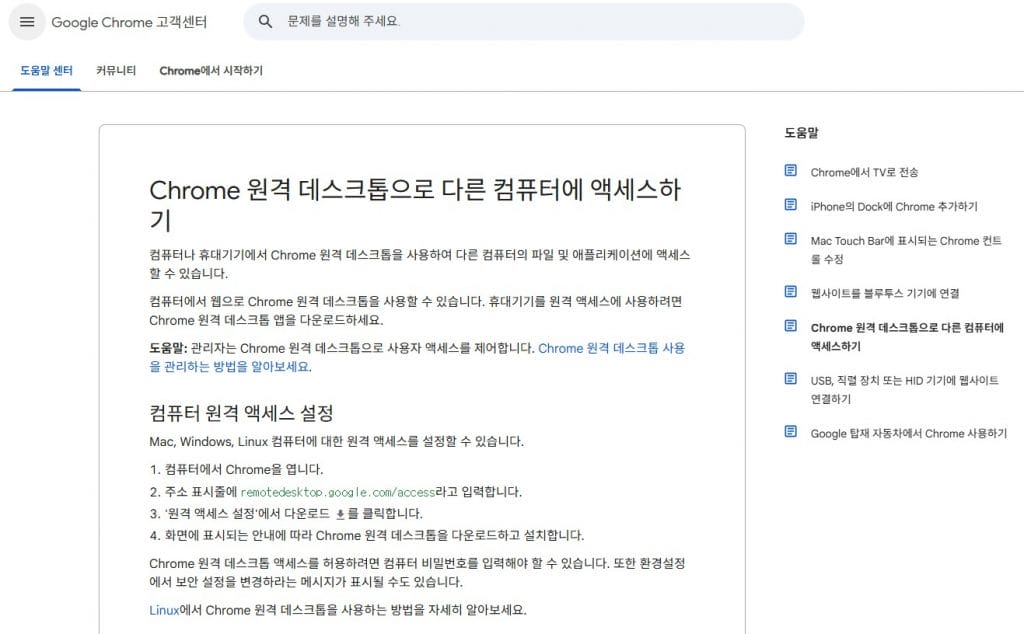Open Chrome 원격 데스크톱 사용을 관리하는 방법 link

(x=417, y=357)
